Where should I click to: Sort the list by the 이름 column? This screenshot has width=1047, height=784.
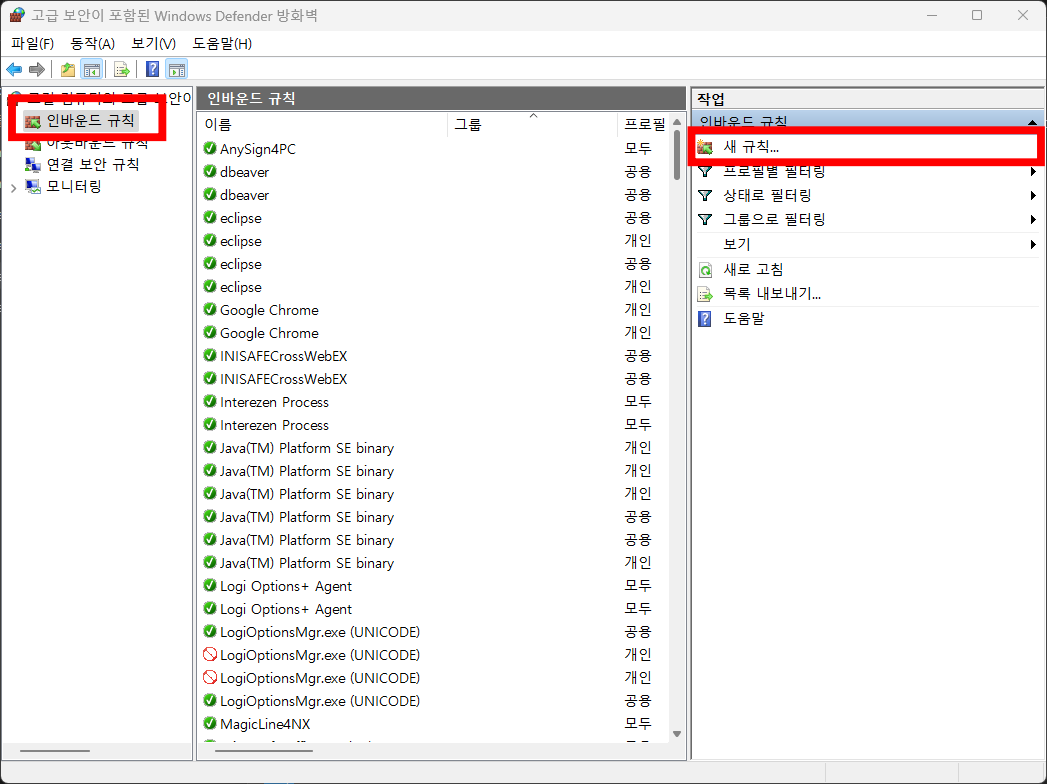pyautogui.click(x=323, y=124)
